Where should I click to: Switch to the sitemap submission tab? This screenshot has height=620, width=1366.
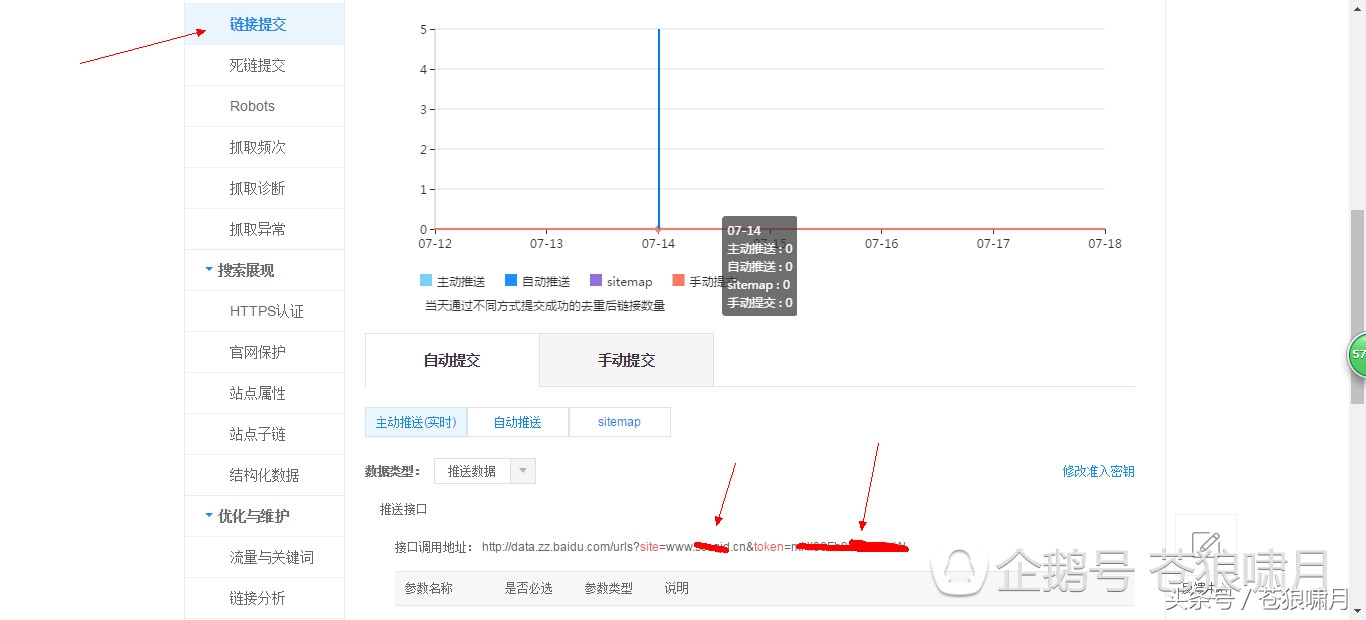click(x=619, y=422)
